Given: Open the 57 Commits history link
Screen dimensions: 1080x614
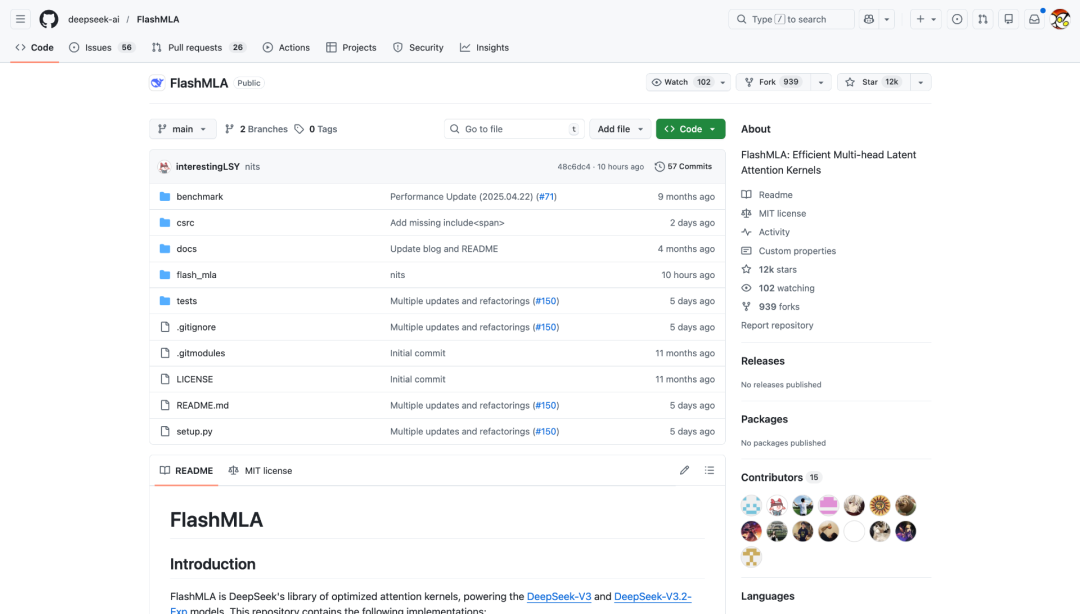Looking at the screenshot, I should point(683,167).
